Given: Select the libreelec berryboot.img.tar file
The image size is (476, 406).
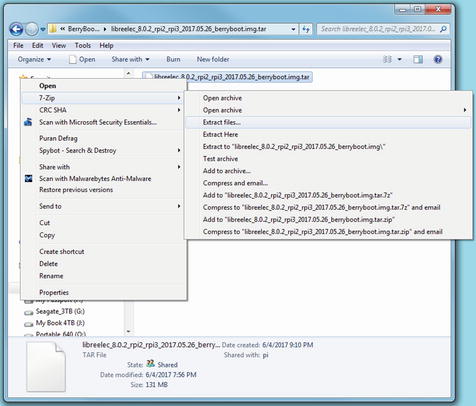Looking at the screenshot, I should point(227,77).
